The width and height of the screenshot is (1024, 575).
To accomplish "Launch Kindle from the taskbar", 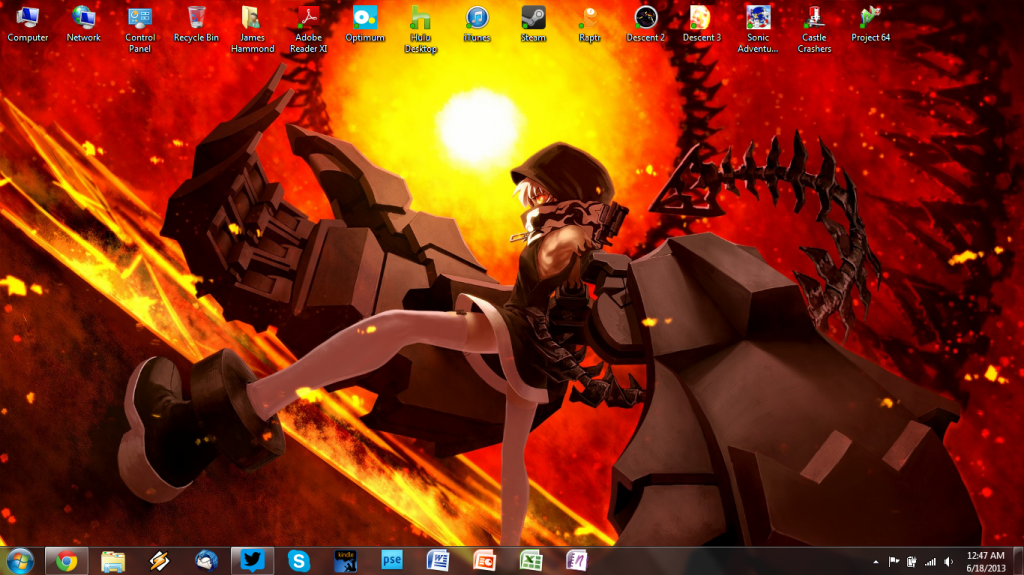I will (345, 561).
